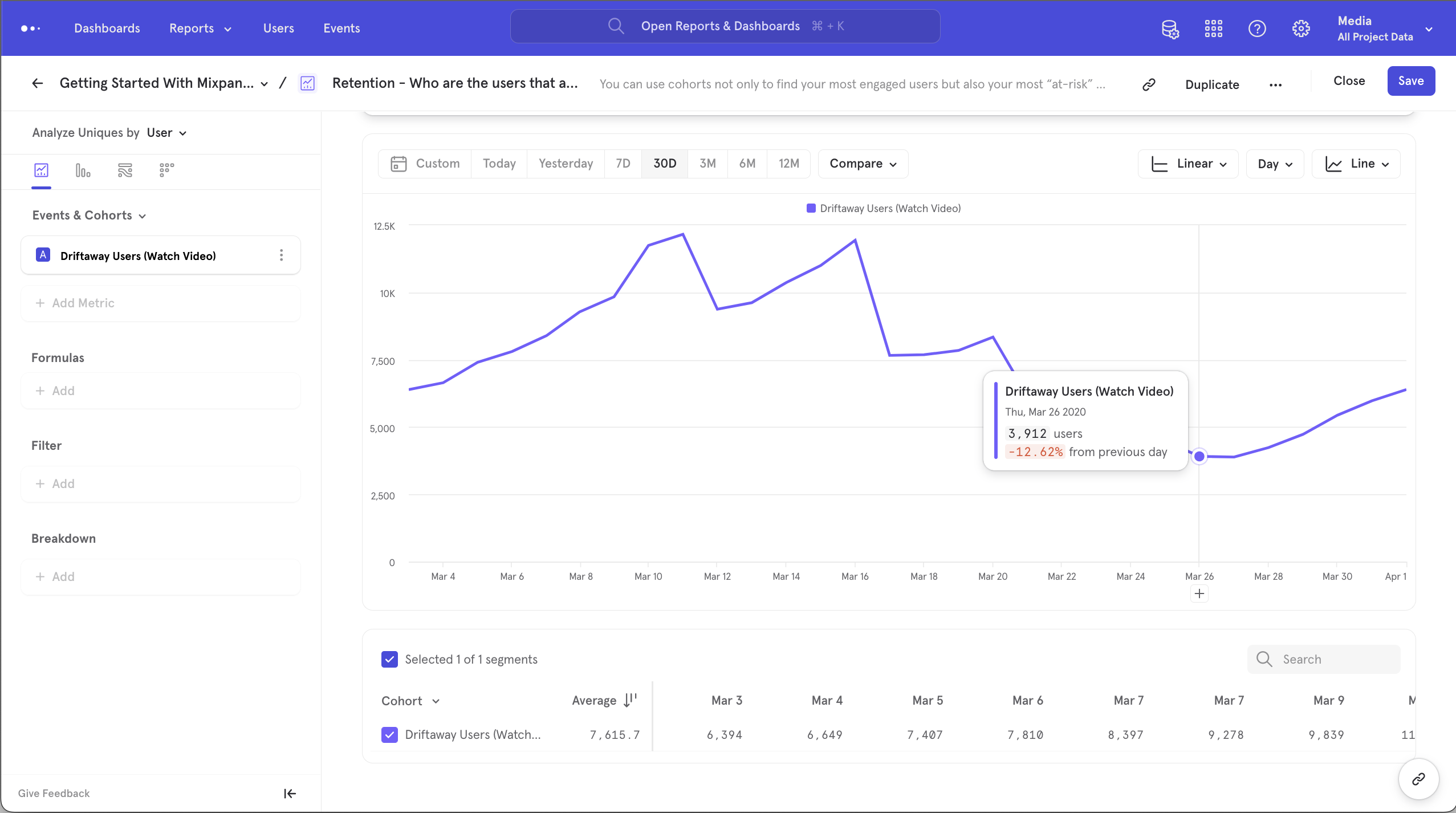Select the 12M date range
1456x813 pixels.
(x=789, y=164)
